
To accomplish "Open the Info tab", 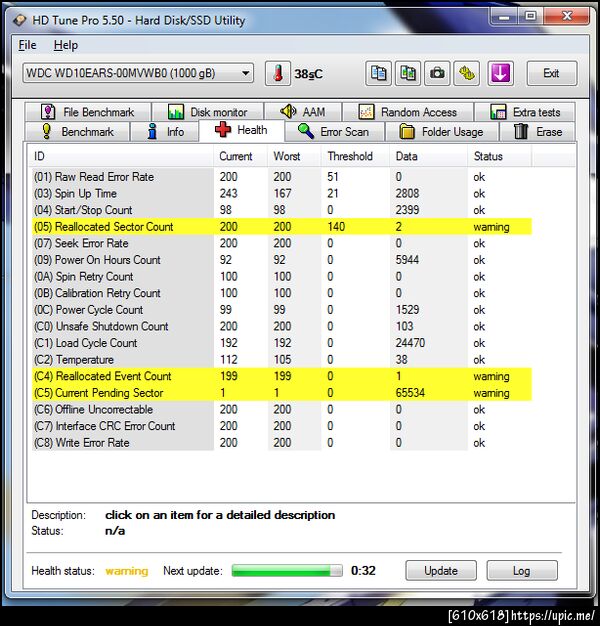I will pyautogui.click(x=165, y=132).
